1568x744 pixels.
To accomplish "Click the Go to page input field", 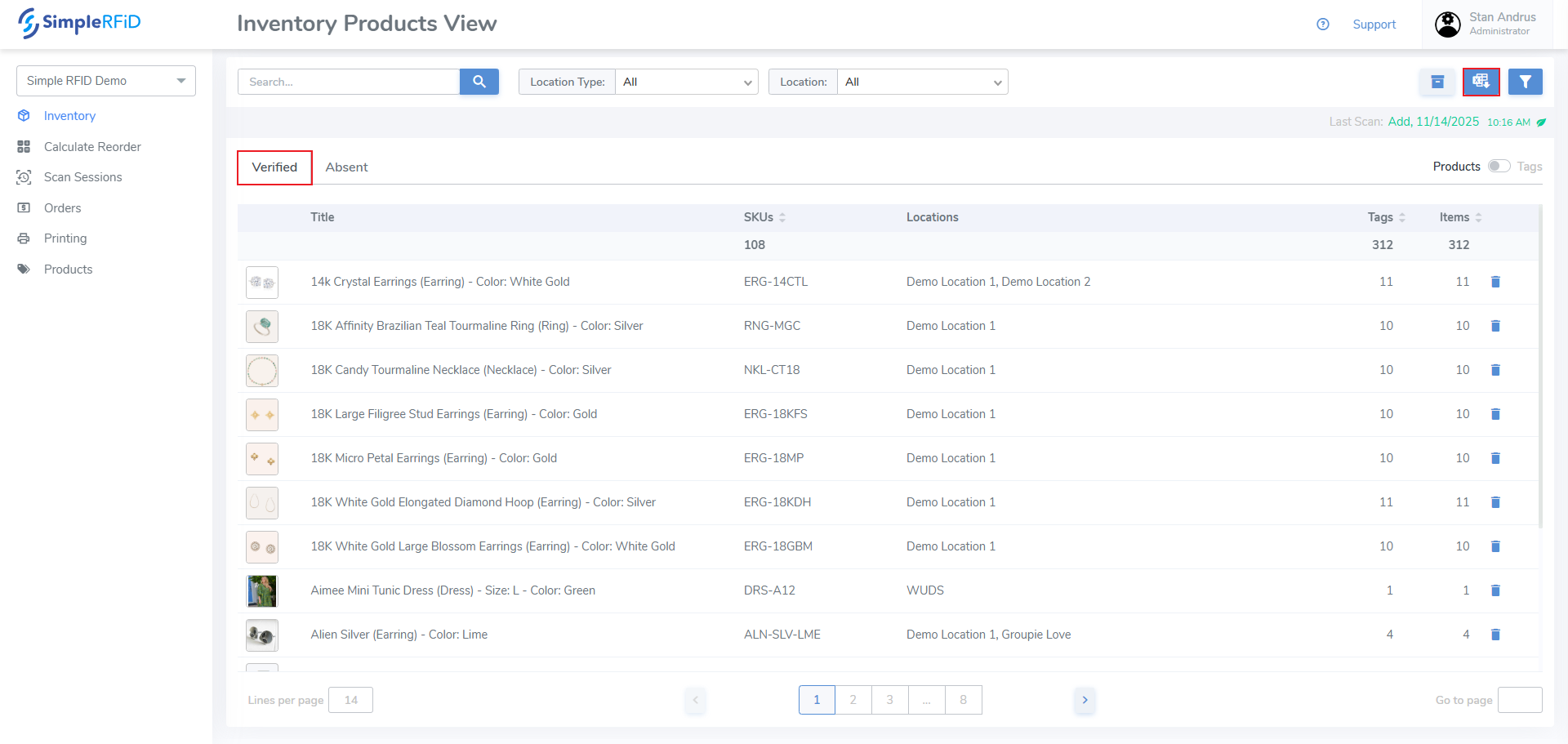I will [x=1519, y=700].
